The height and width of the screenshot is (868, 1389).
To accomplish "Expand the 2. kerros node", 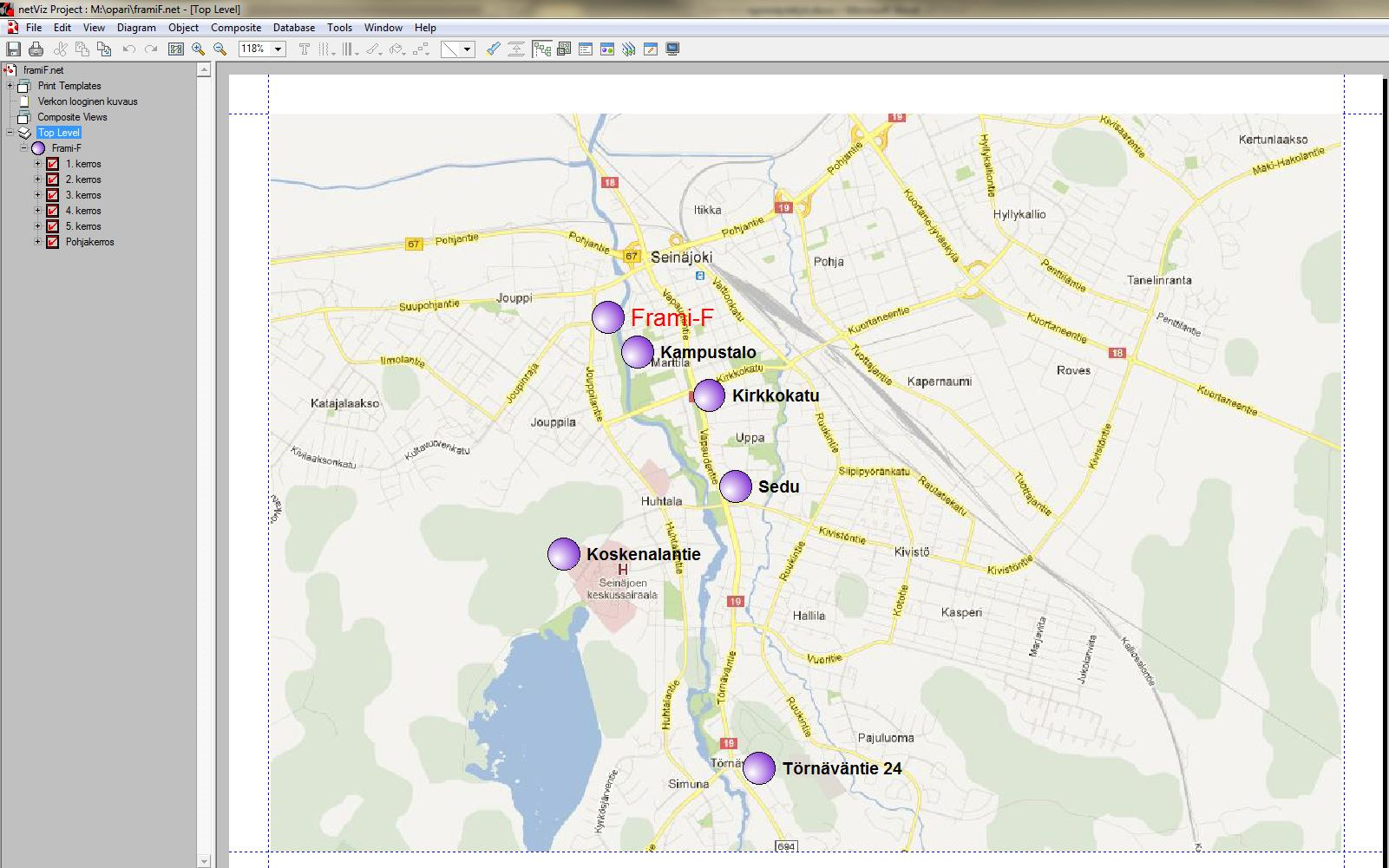I will [38, 179].
